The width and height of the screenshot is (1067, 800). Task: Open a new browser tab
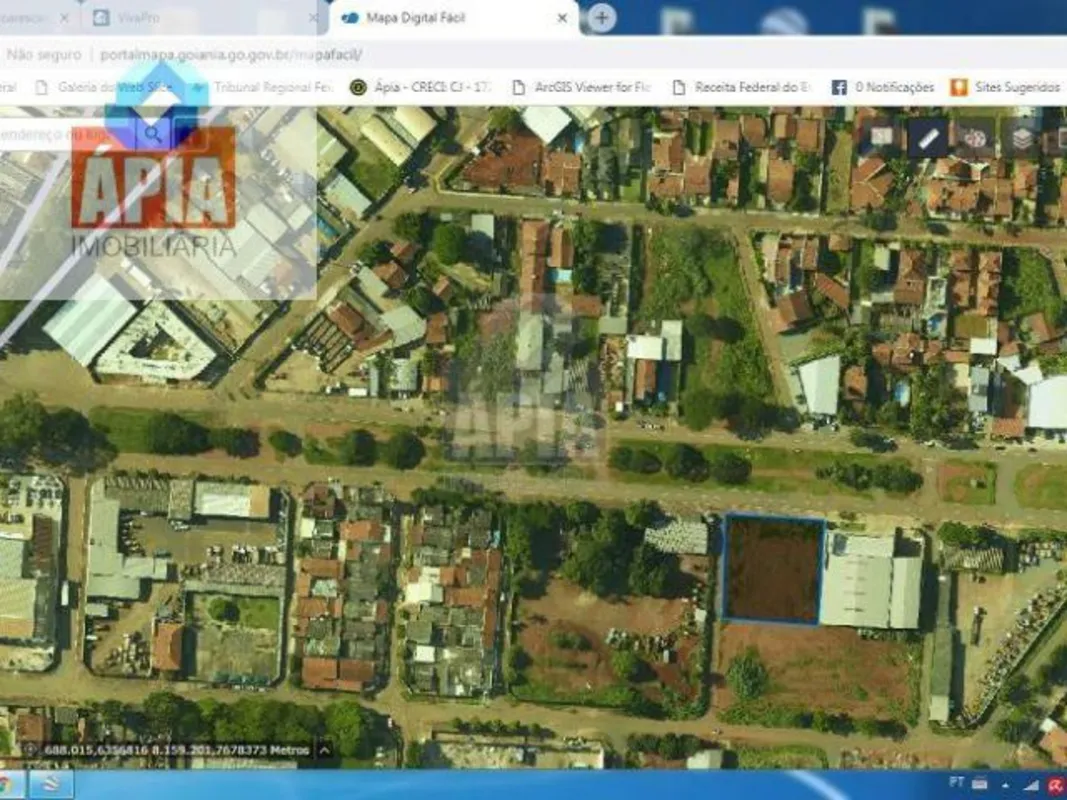[601, 18]
